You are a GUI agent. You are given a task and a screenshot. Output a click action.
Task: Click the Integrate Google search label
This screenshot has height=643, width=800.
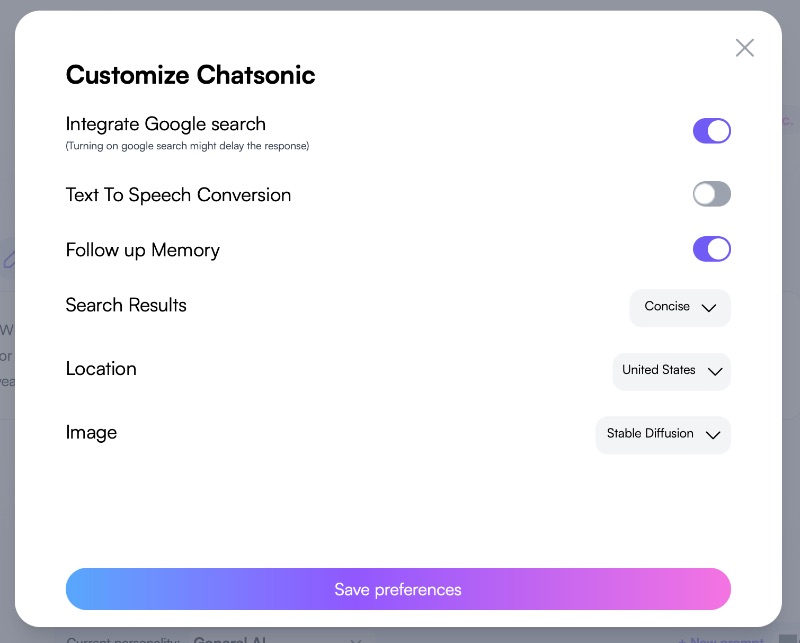pos(166,124)
